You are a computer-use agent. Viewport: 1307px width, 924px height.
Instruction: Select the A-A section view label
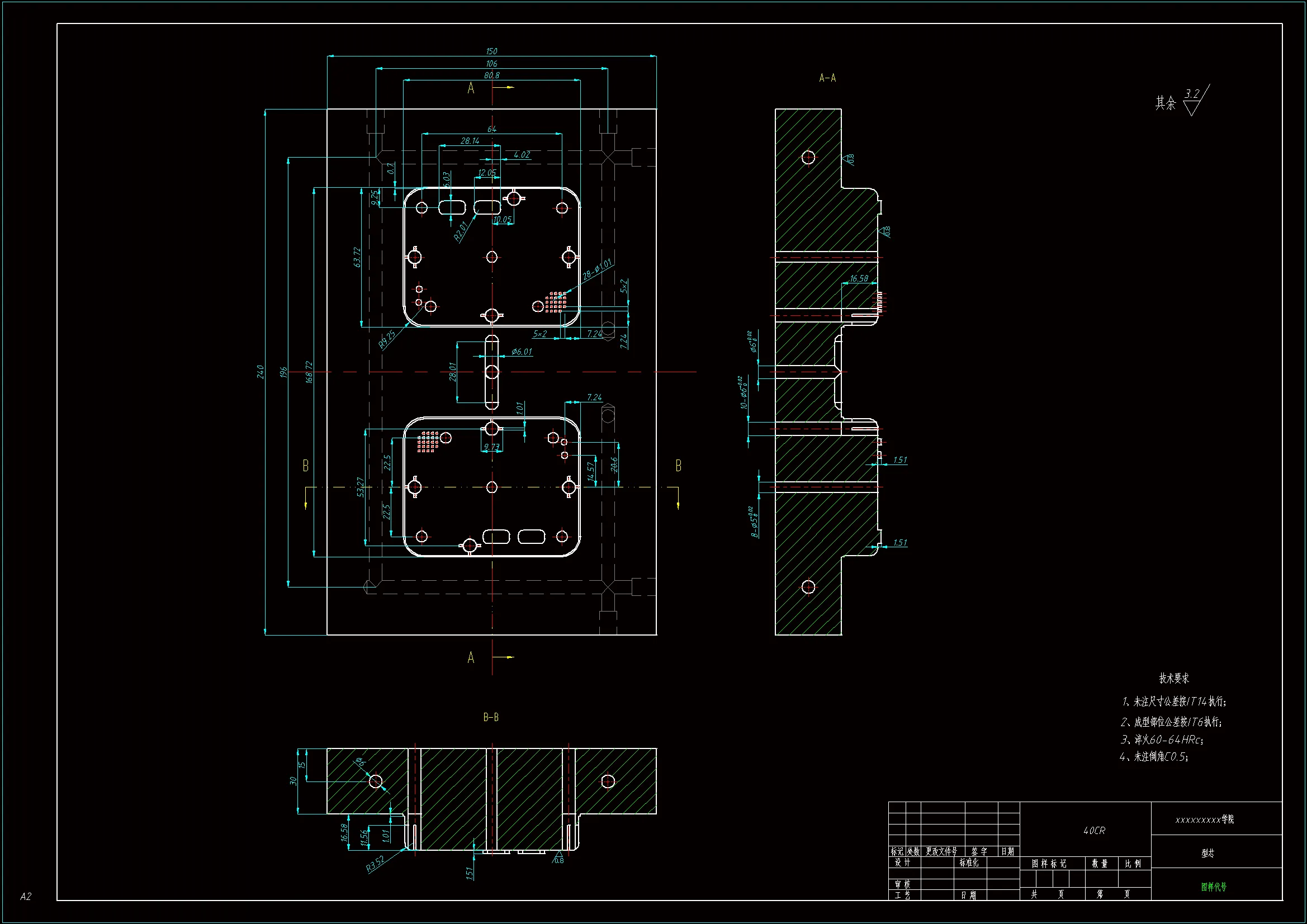[827, 78]
